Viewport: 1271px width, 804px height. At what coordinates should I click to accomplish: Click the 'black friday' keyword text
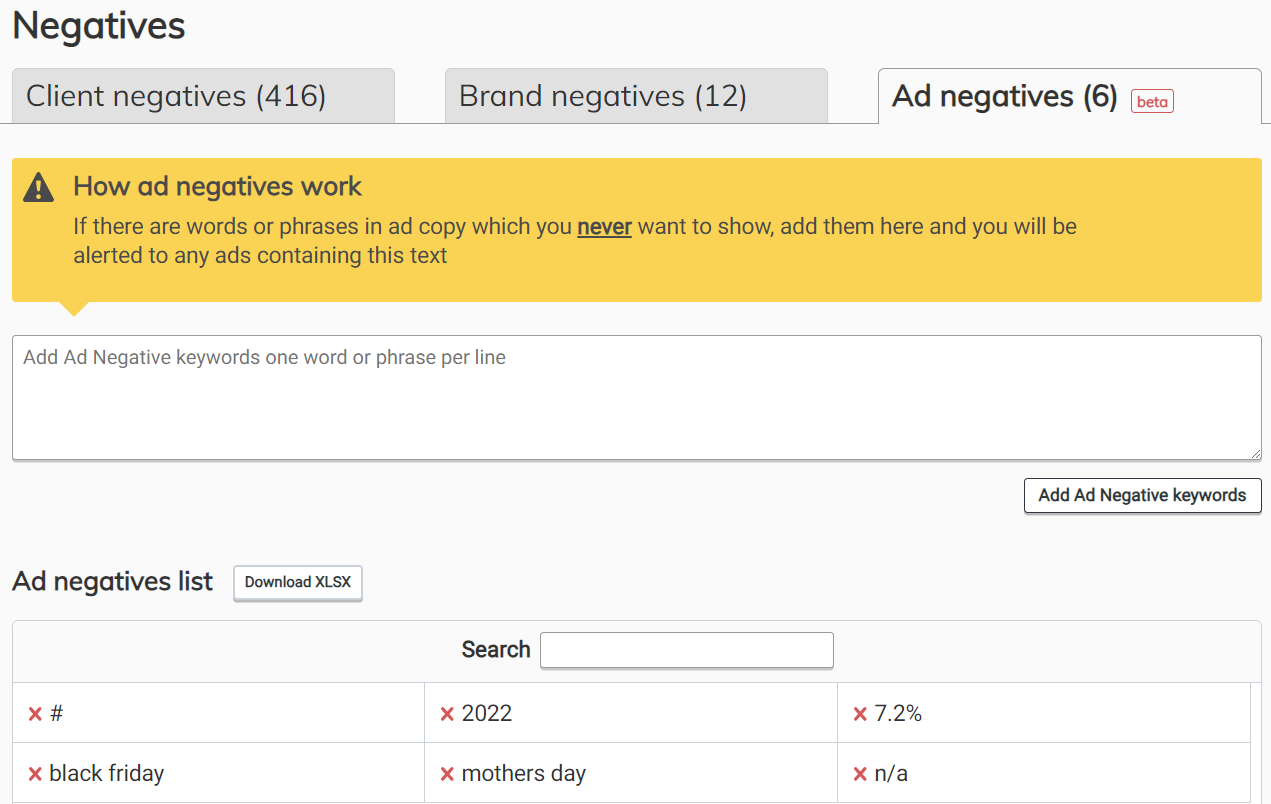[x=106, y=774]
